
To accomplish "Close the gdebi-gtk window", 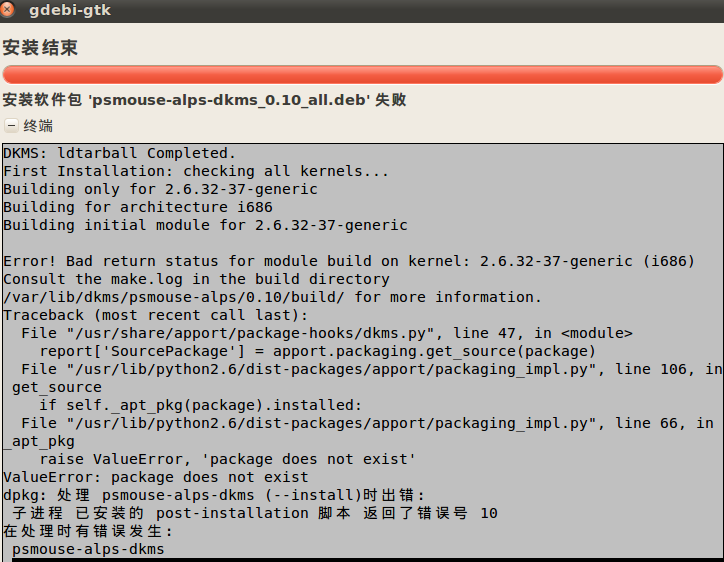I will 6,9.
